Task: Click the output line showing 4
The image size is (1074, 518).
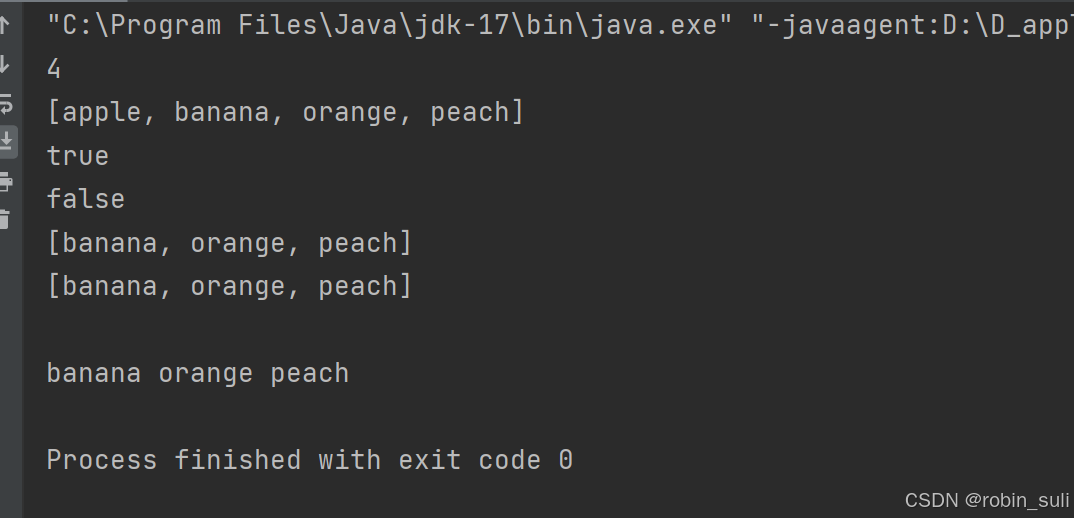Action: pyautogui.click(x=54, y=69)
